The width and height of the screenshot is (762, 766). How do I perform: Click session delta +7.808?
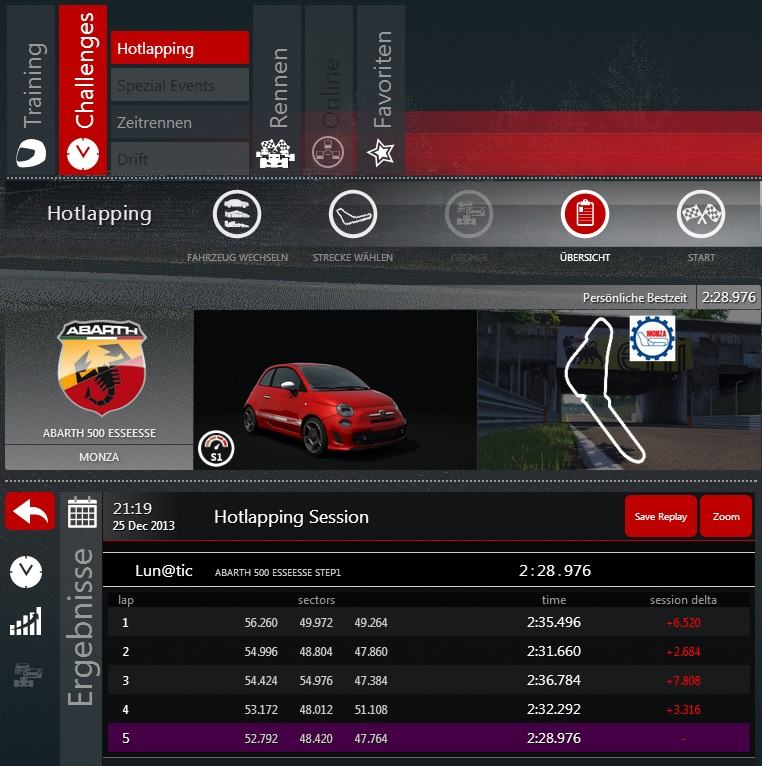[683, 680]
